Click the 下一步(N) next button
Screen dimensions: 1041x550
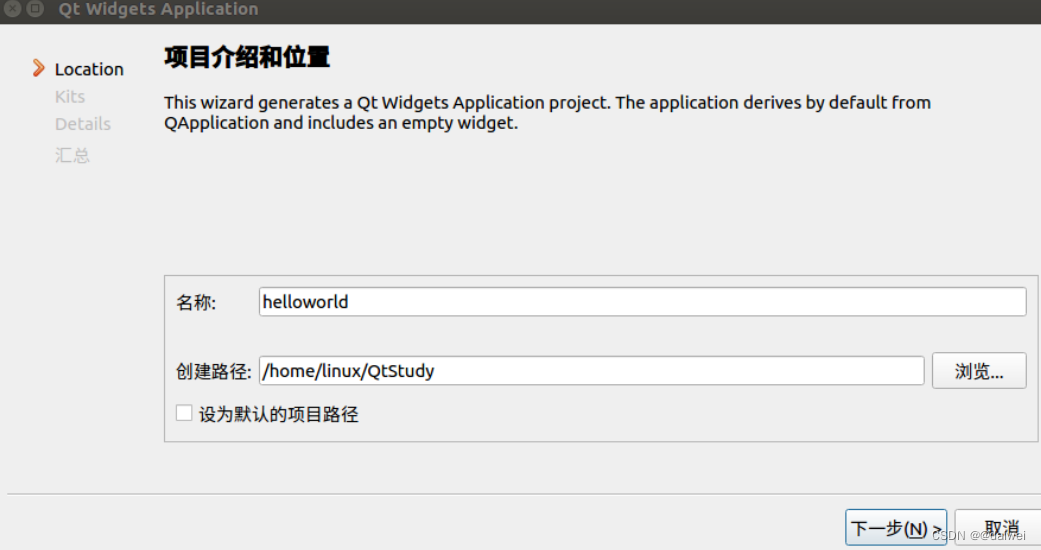click(x=896, y=528)
